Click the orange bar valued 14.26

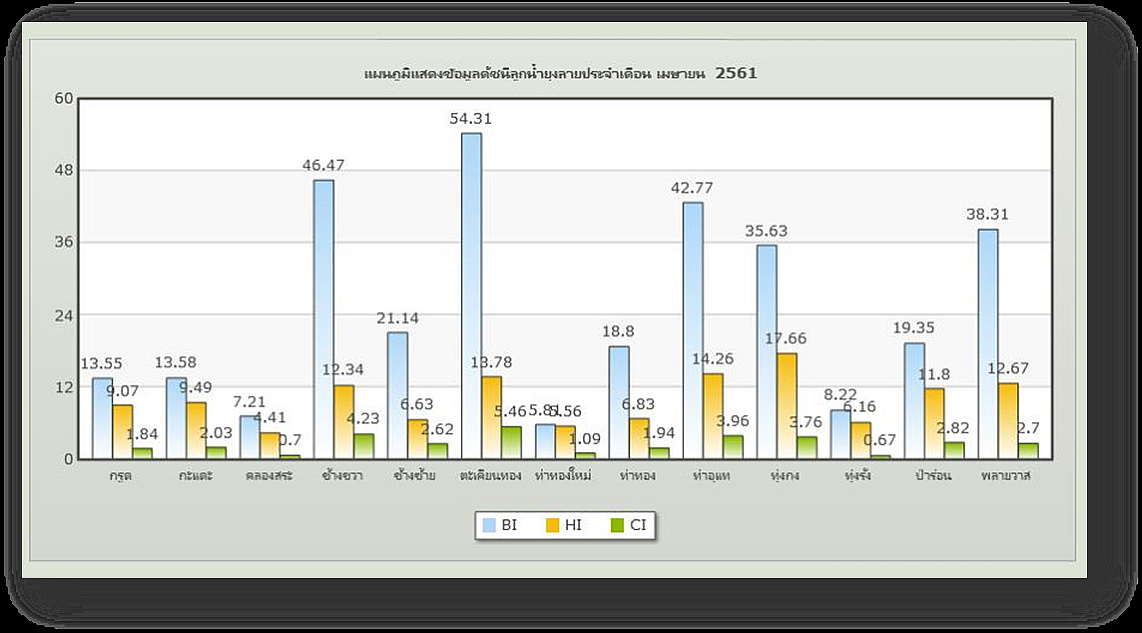pyautogui.click(x=713, y=415)
